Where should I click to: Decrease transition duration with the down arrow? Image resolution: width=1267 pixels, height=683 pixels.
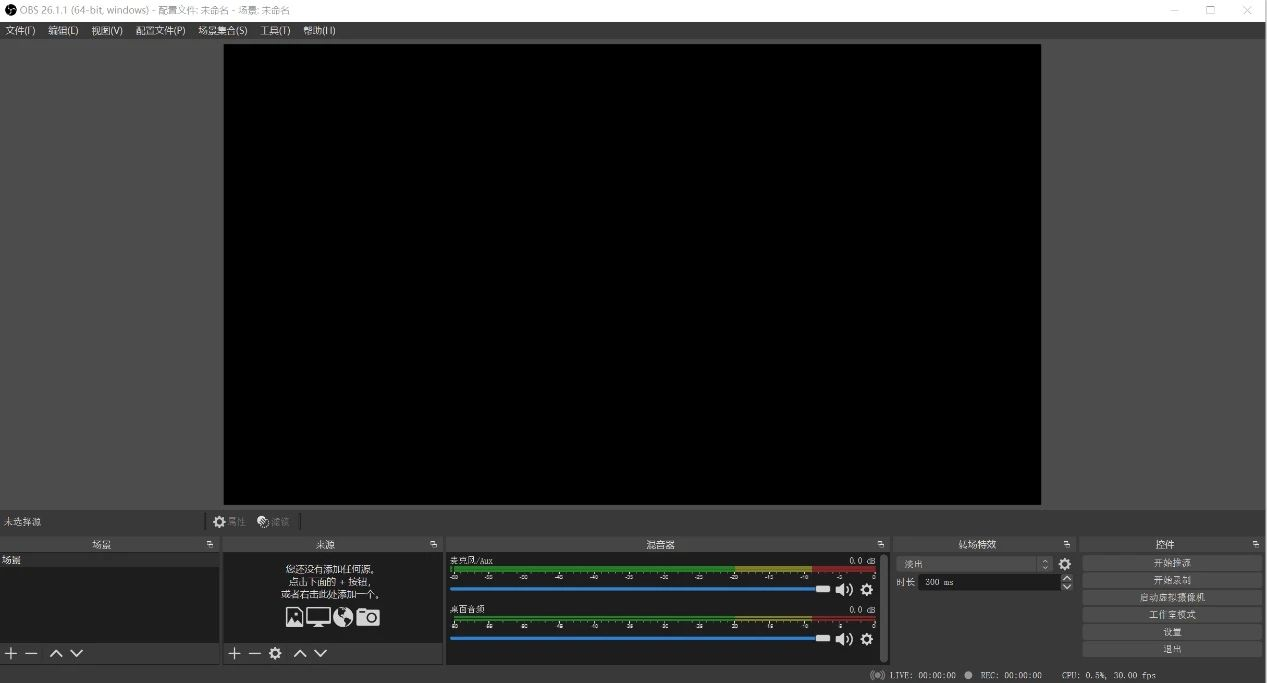[1066, 586]
